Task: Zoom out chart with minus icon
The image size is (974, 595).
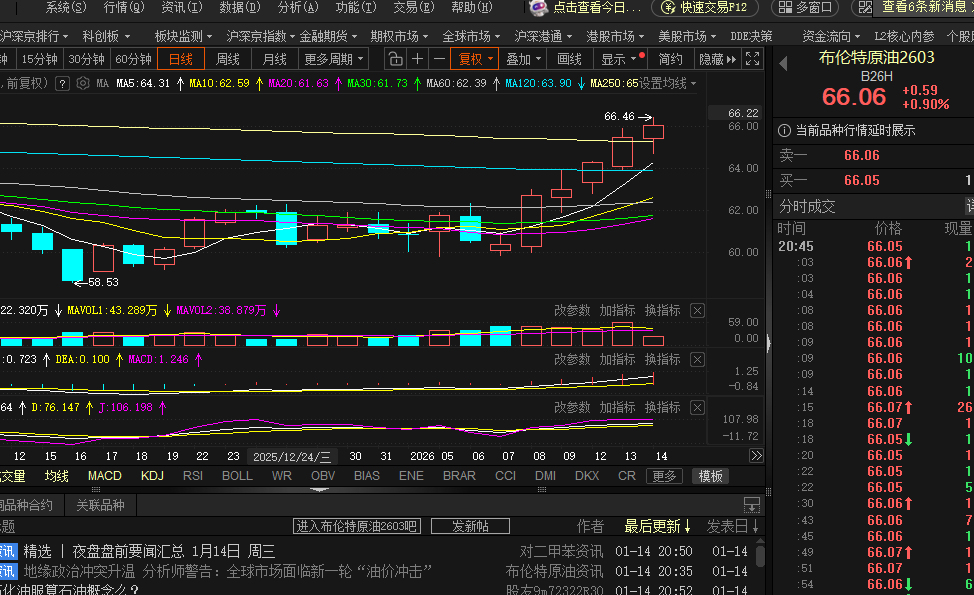Action: (439, 60)
